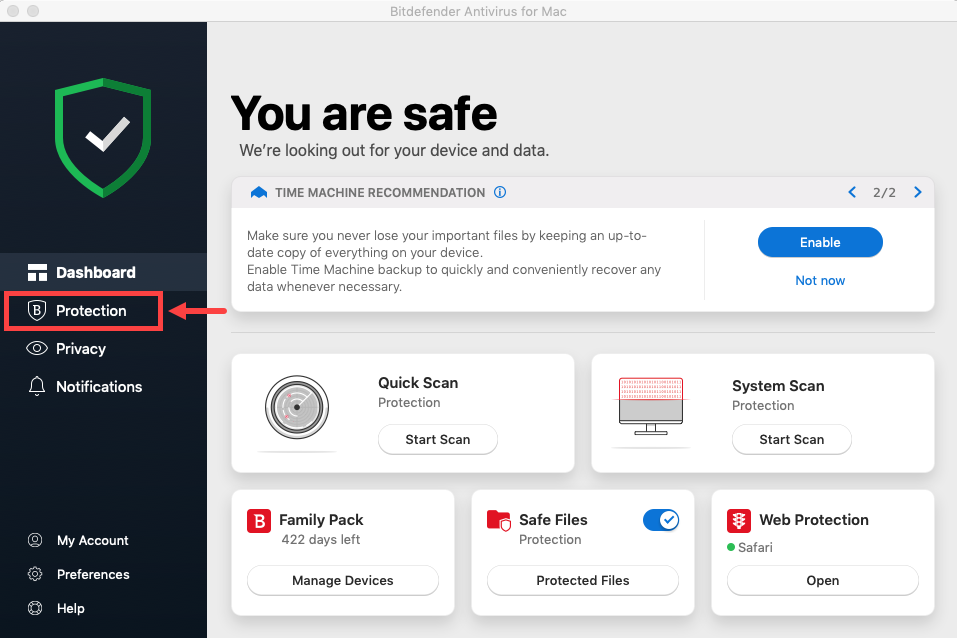Click the Dashboard grid icon in sidebar

tap(38, 272)
